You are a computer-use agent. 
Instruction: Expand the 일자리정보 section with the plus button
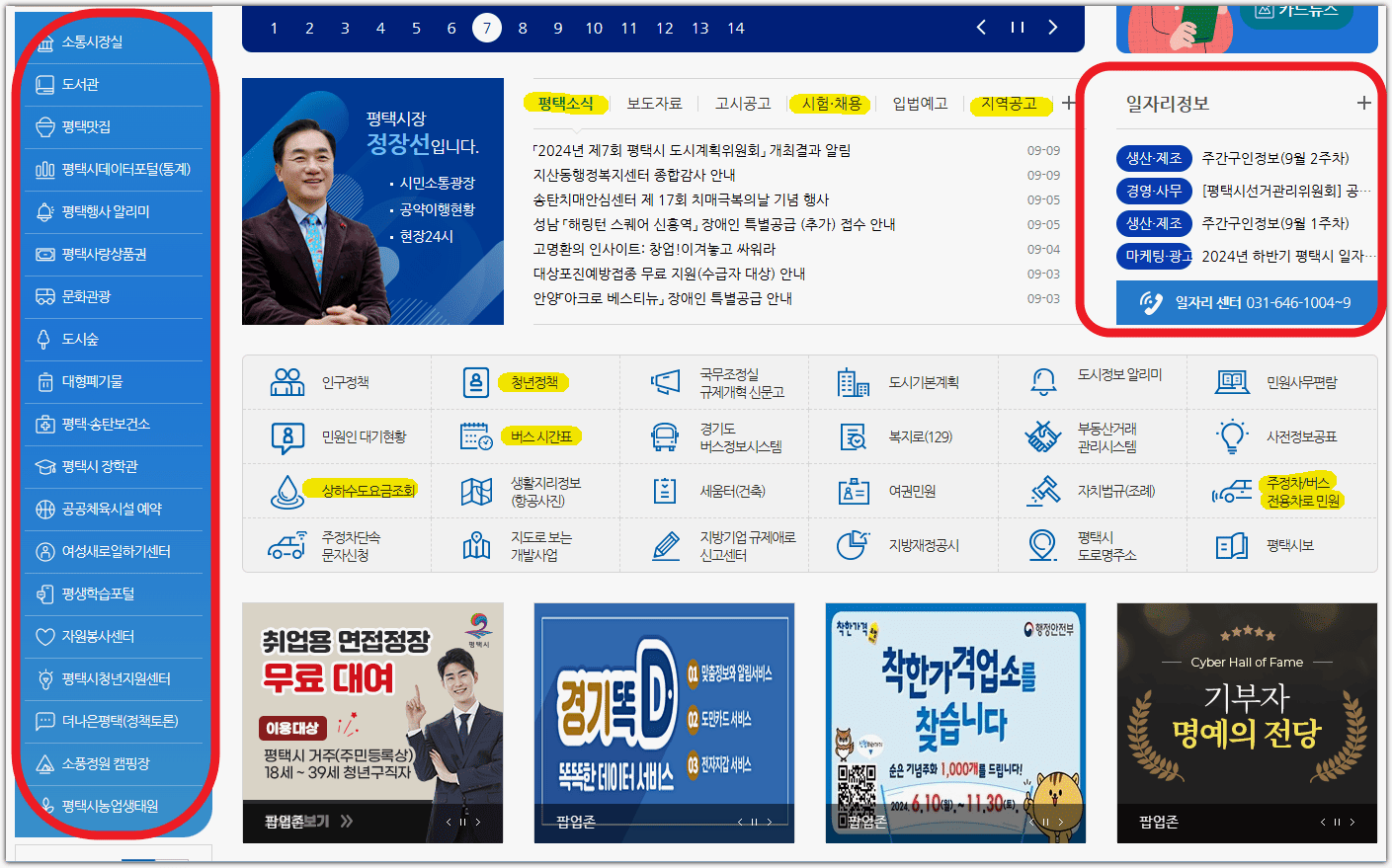point(1364,102)
